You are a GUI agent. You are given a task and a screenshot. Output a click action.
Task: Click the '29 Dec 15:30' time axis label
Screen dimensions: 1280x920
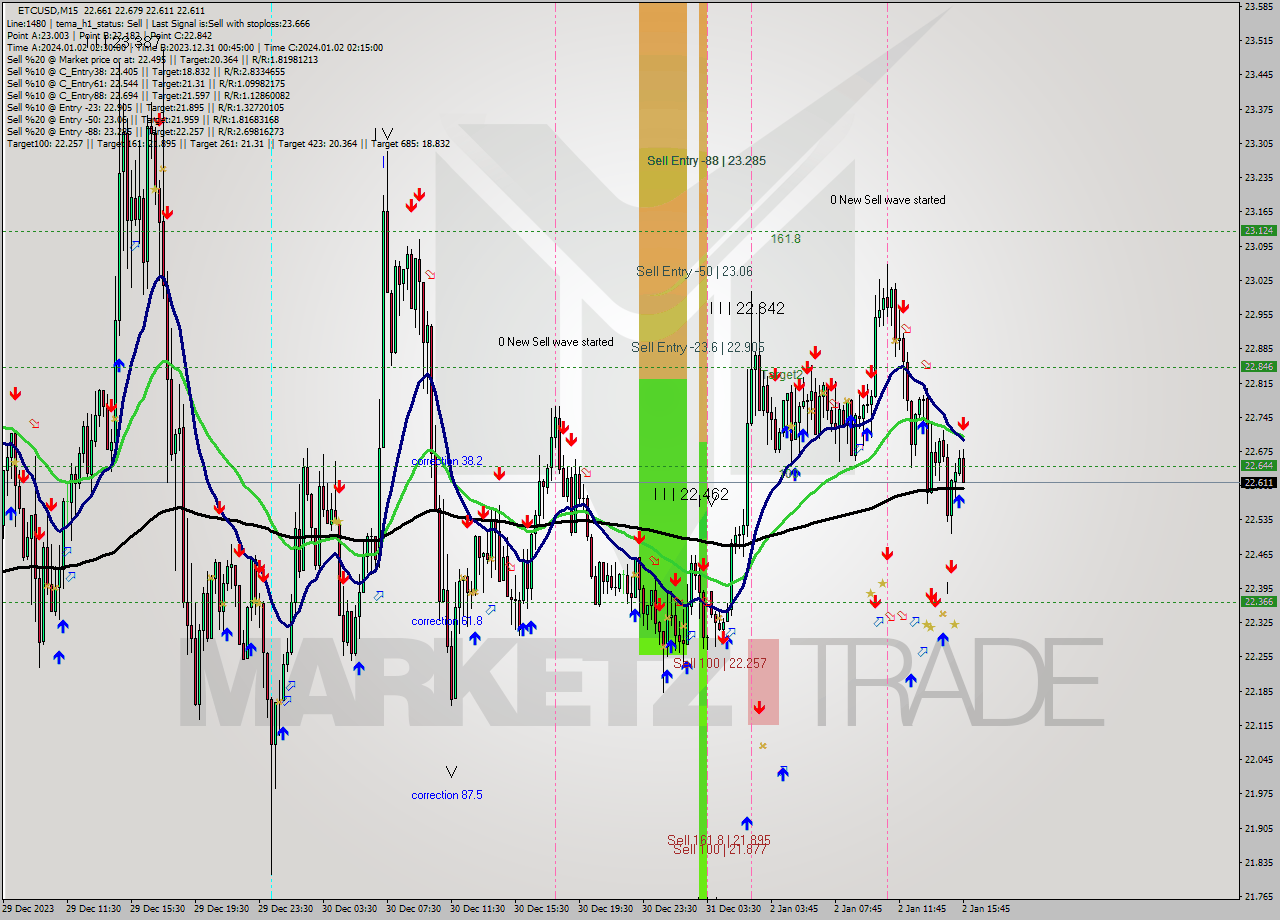156,909
